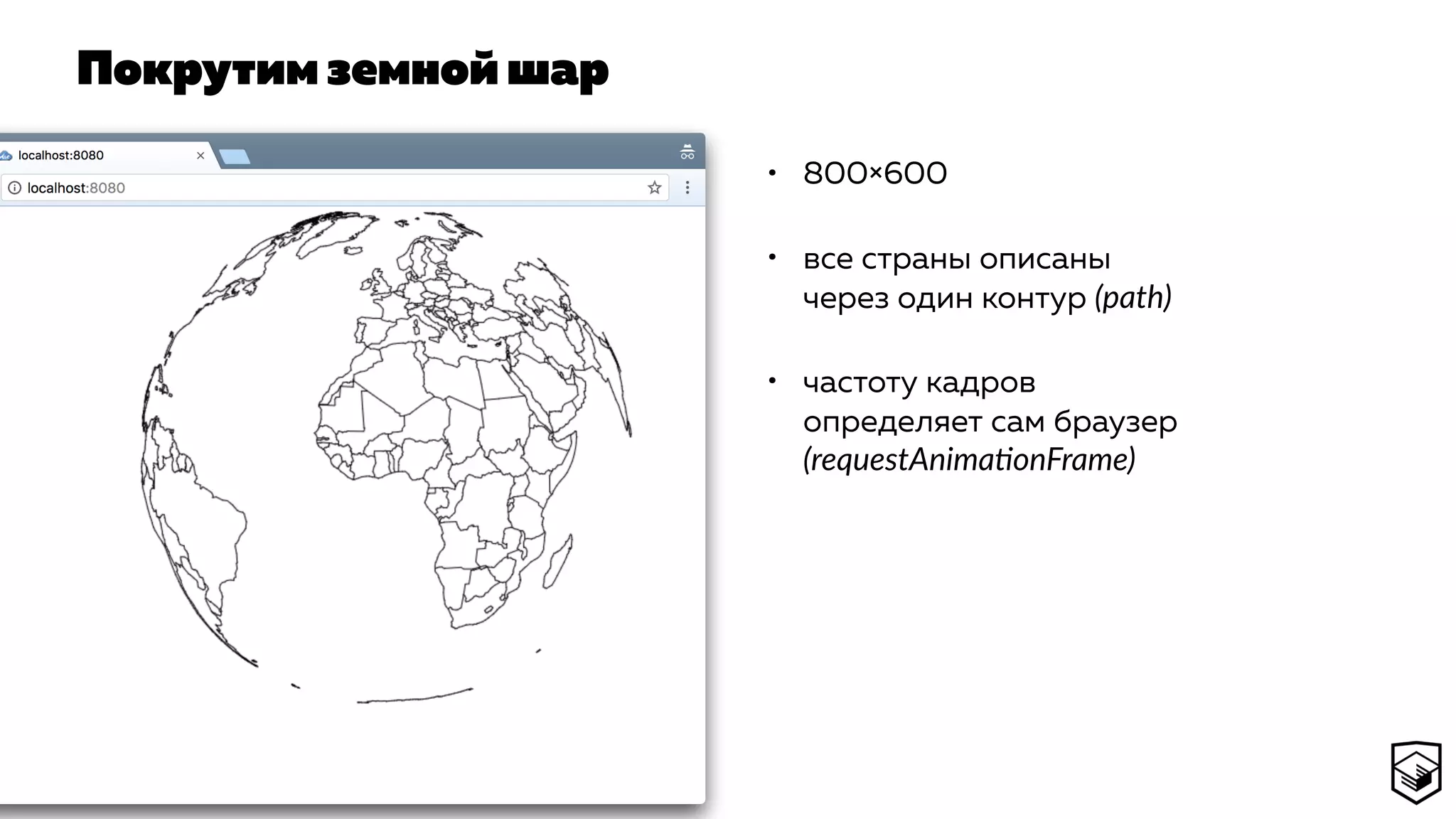Screen dimensions: 1456x819
Task: Click the globe map on the page
Action: pyautogui.click(x=387, y=456)
